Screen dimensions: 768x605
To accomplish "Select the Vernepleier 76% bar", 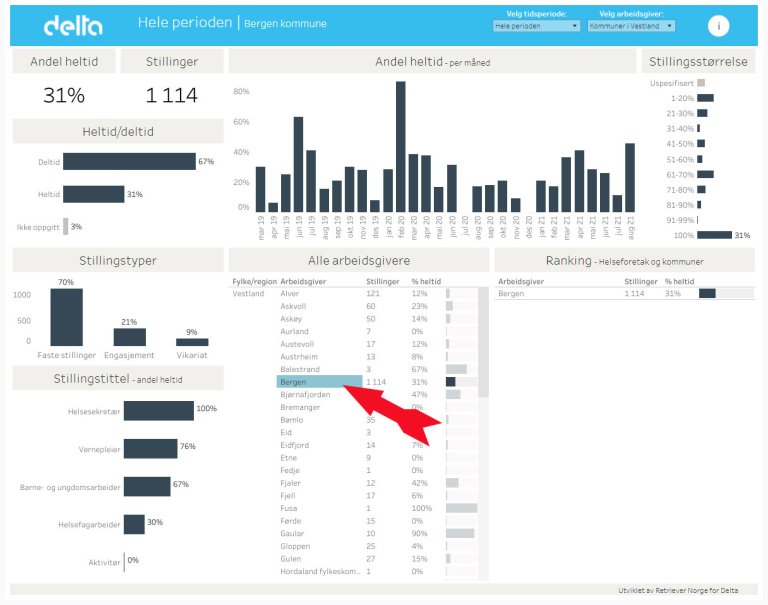I will coord(150,449).
